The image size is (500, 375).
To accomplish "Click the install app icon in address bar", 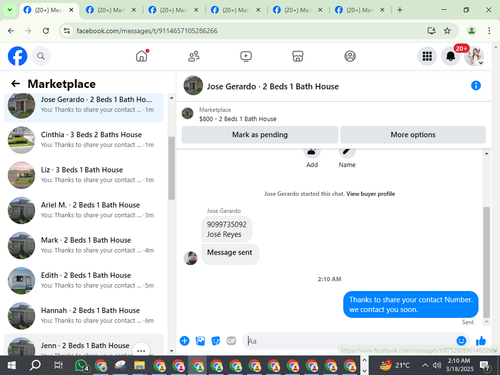I will point(432,31).
